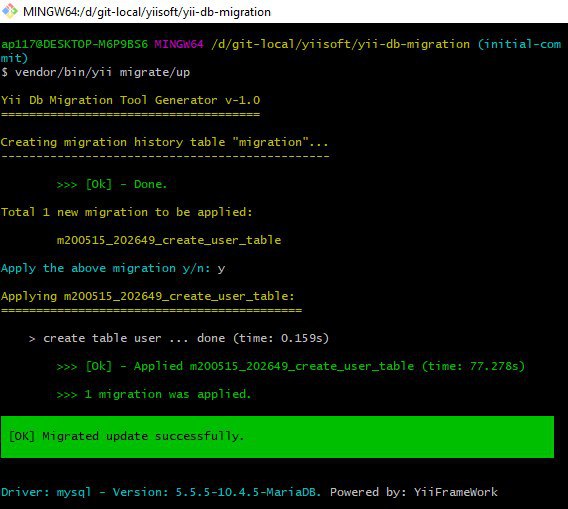This screenshot has width=568, height=509.
Task: Click the Git Bash icon in title bar
Action: tap(10, 11)
